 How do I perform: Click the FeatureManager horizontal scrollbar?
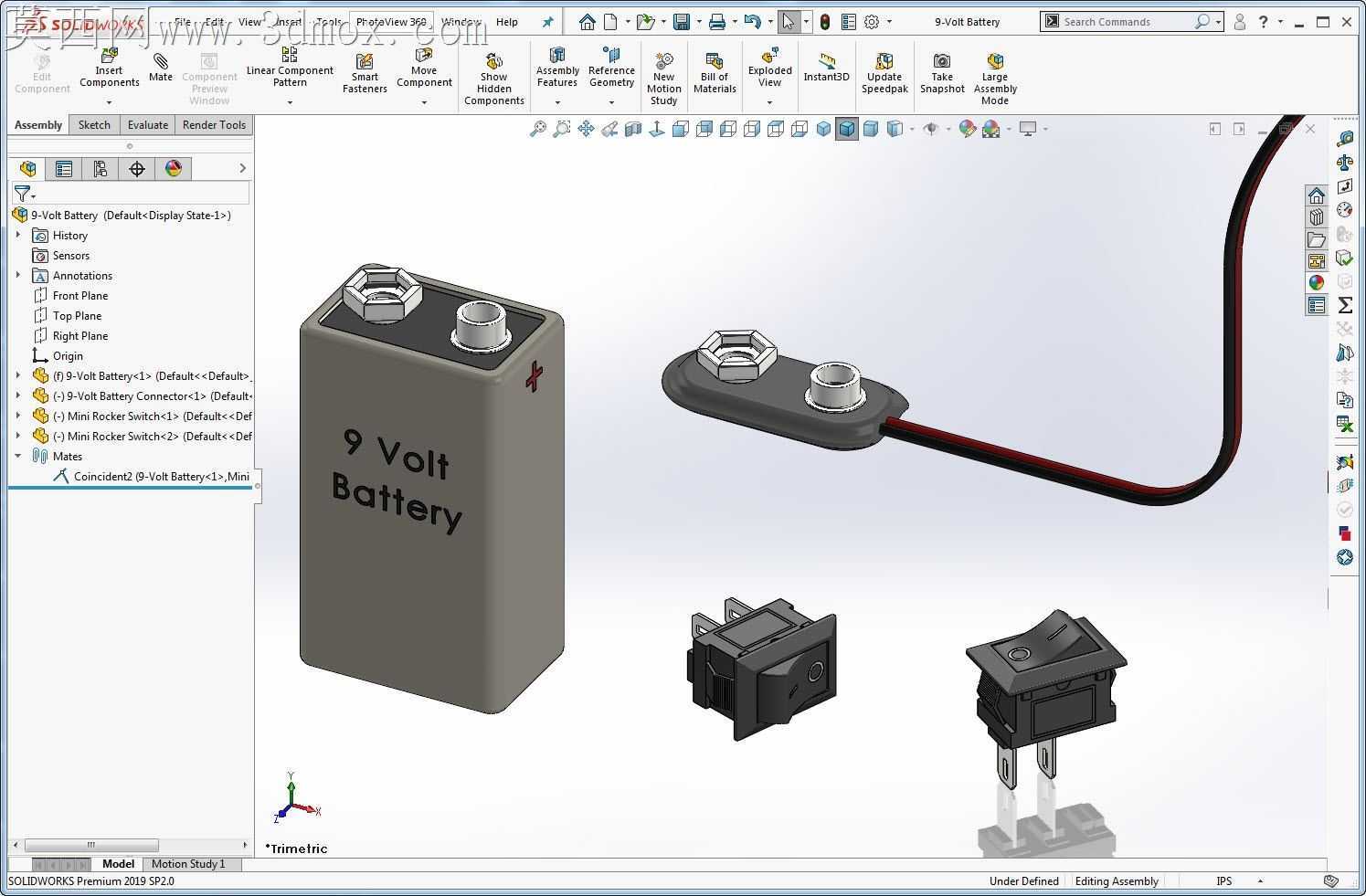91,845
